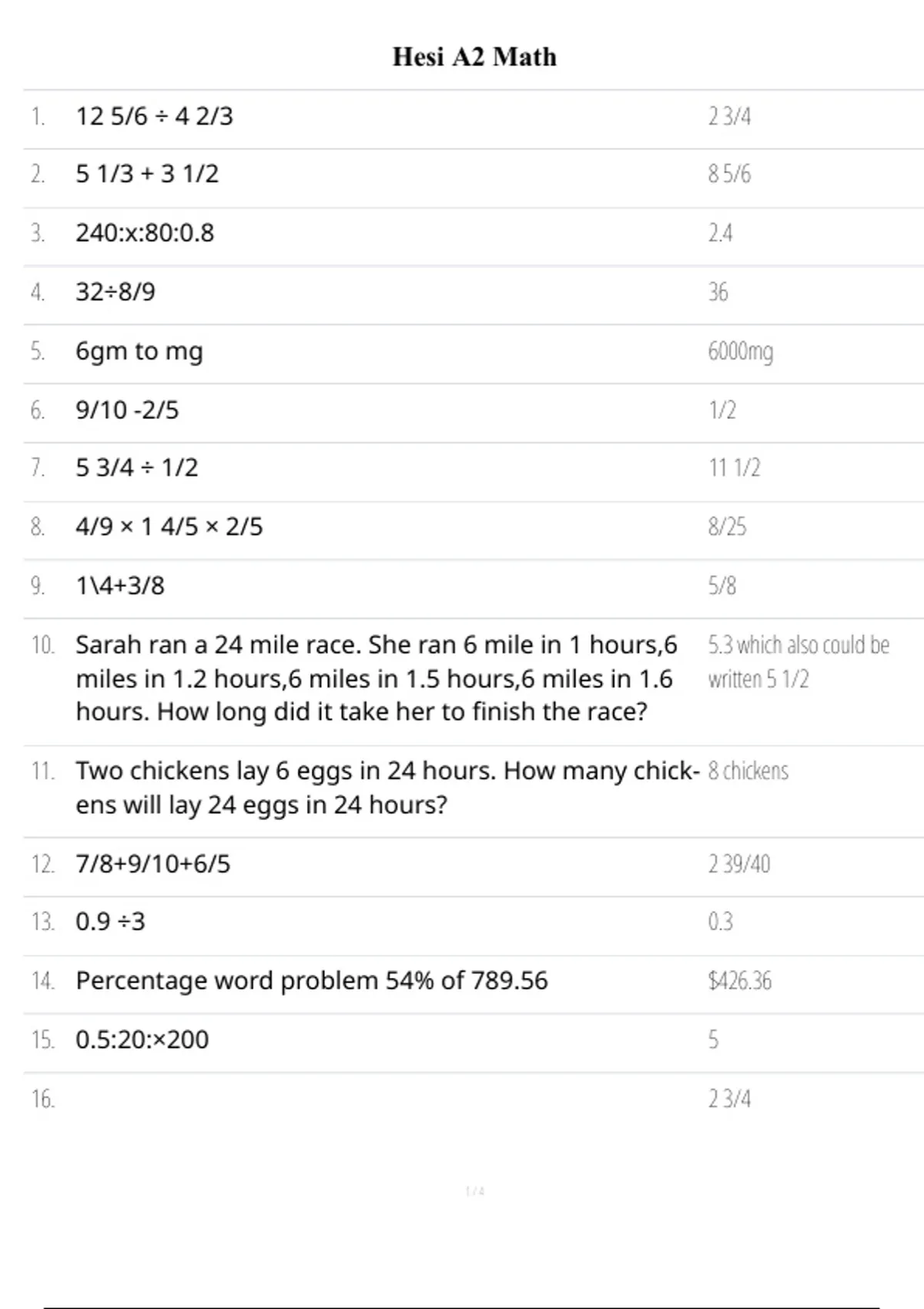Select the 6000mg answer
Screen dimensions: 924x1309
[x=740, y=351]
